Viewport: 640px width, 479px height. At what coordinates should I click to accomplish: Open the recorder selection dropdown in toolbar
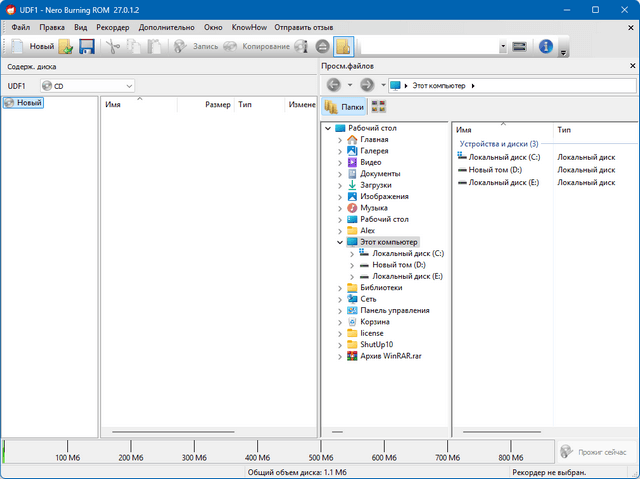coord(502,46)
